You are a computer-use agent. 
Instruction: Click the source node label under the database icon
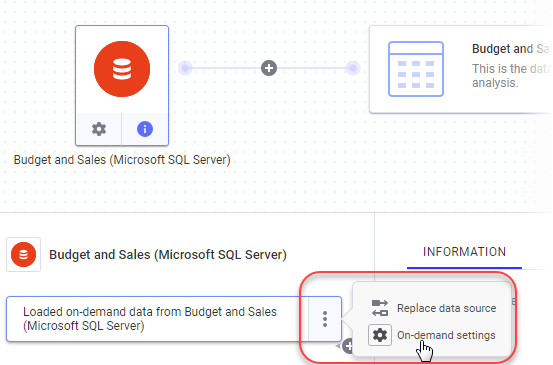coord(122,160)
